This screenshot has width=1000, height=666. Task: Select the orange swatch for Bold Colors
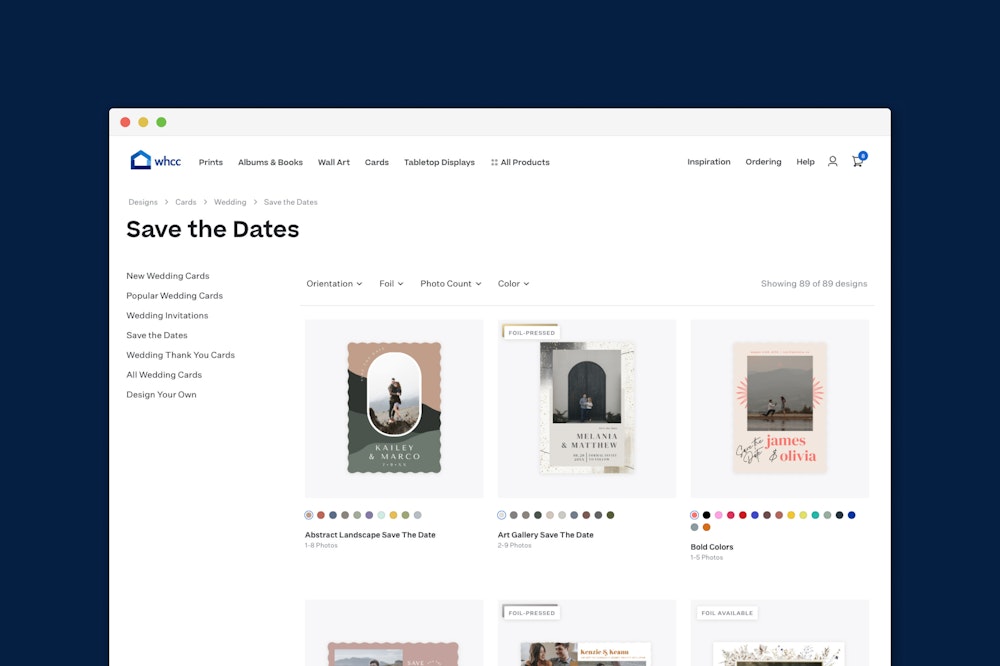(707, 527)
